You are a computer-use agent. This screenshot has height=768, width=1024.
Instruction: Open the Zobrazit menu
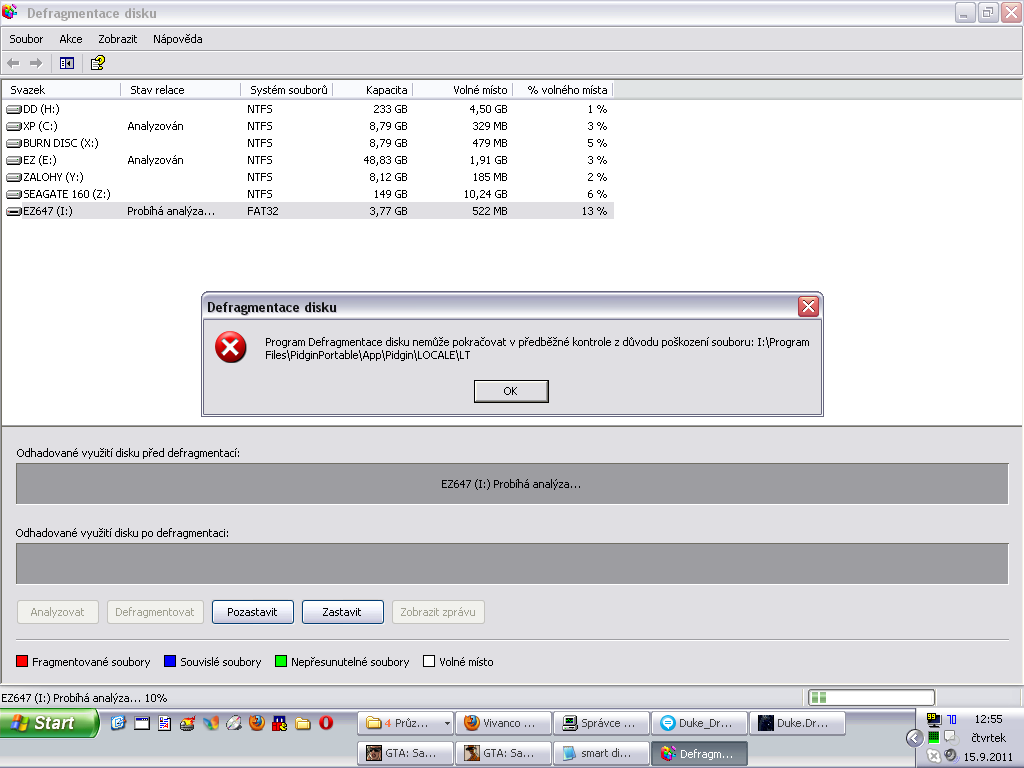118,39
